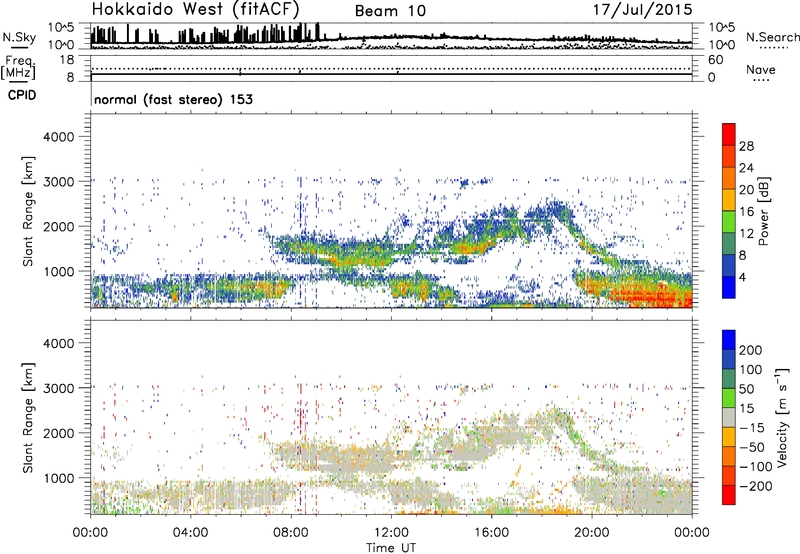The width and height of the screenshot is (800, 554).
Task: Select 'normal (fast stereo) 153' mode text
Action: pos(173,99)
